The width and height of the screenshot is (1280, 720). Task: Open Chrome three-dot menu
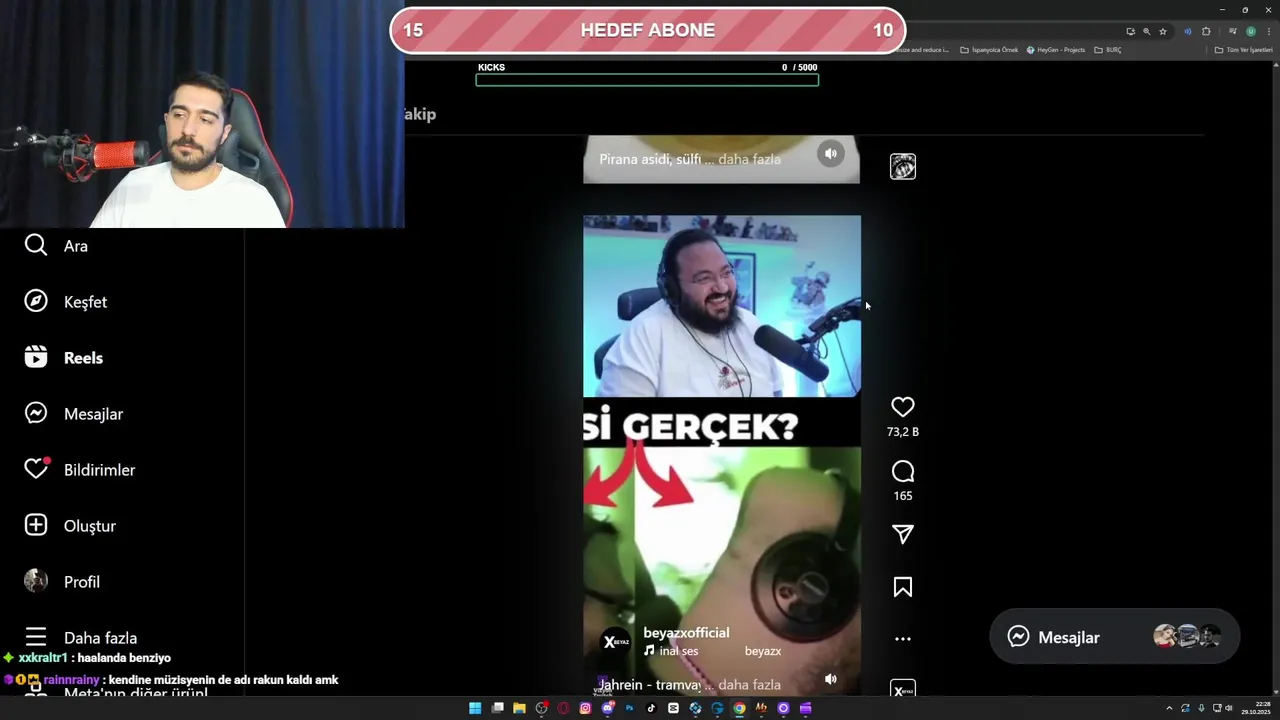[x=1269, y=32]
